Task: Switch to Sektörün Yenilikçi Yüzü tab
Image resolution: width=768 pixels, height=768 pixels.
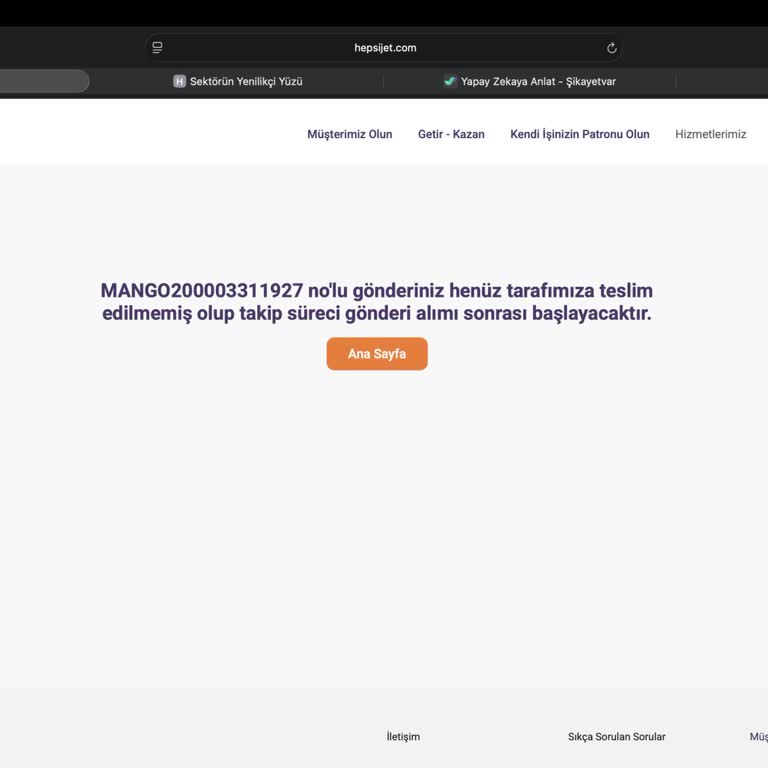Action: pos(238,81)
